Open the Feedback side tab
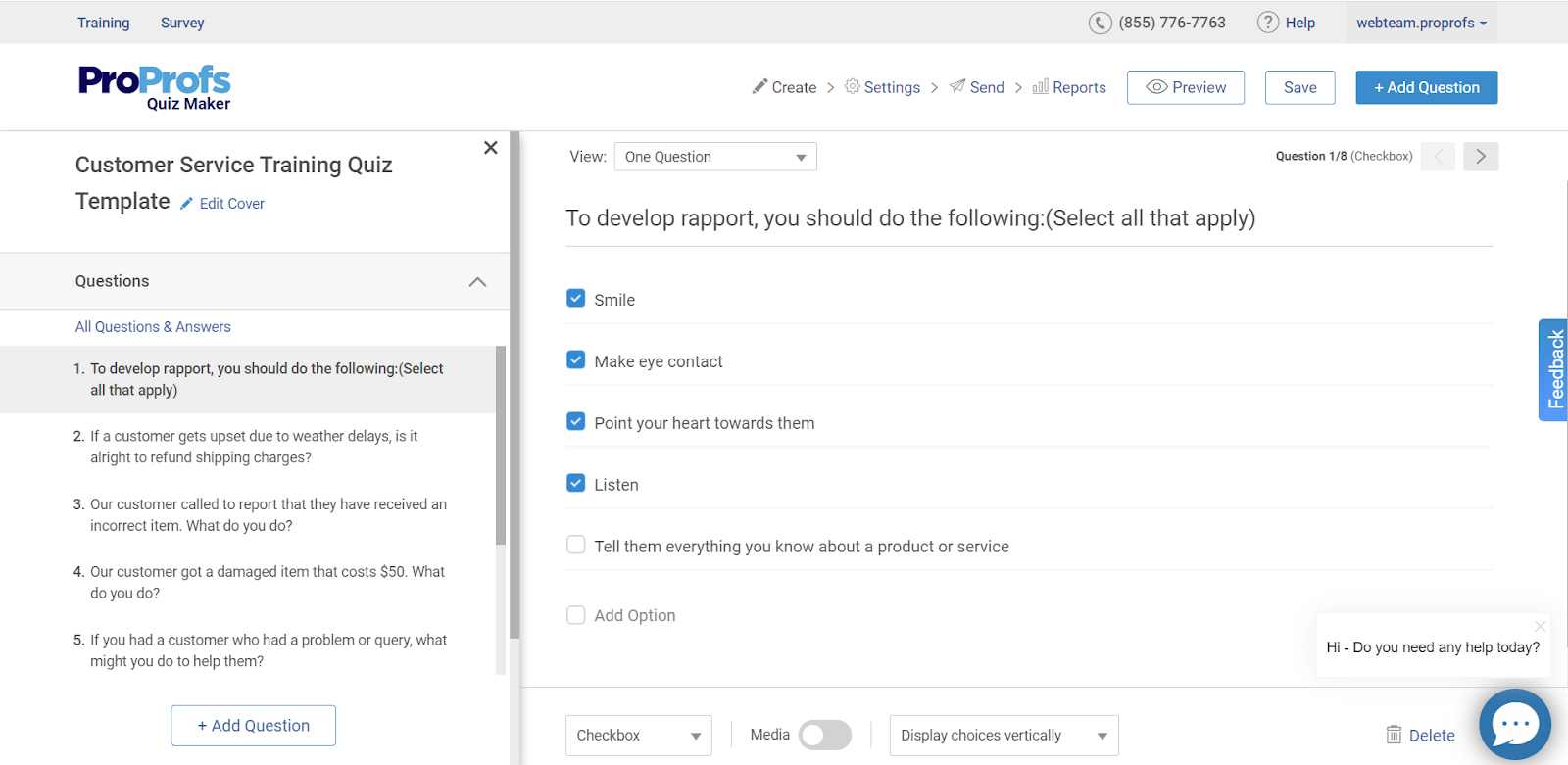Viewport: 1568px width, 765px height. pyautogui.click(x=1553, y=370)
